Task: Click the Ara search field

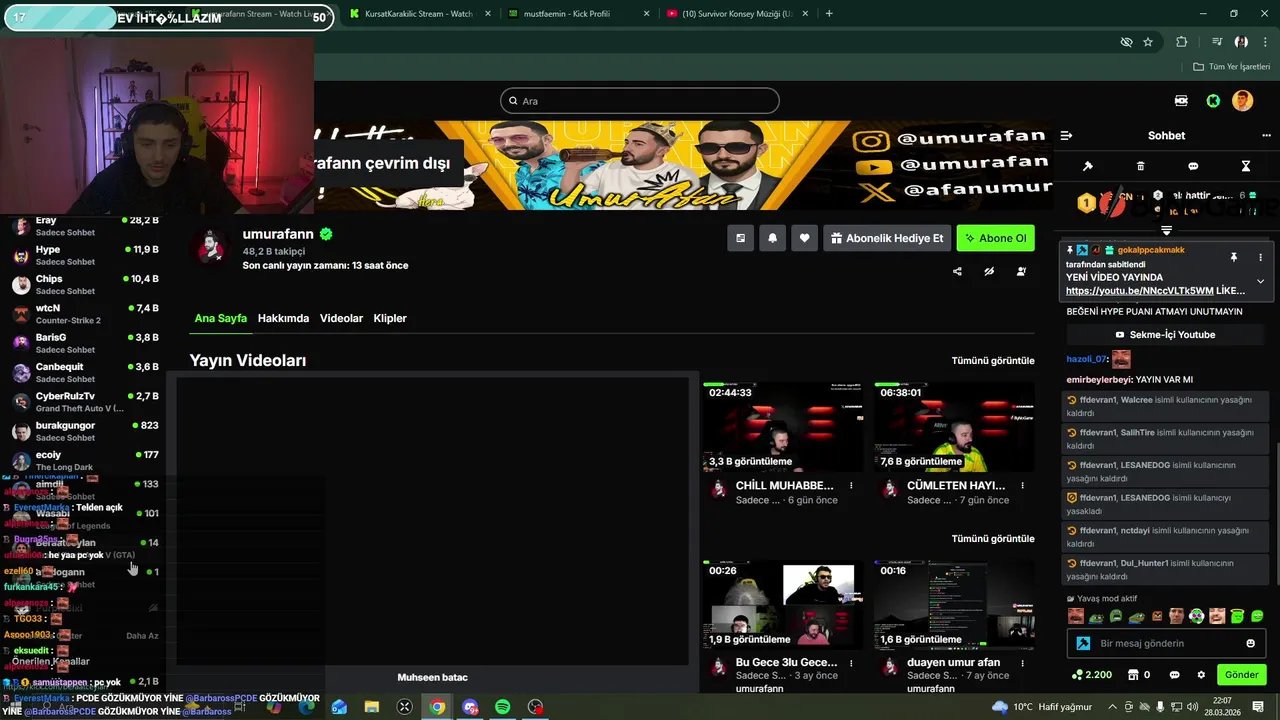Action: 640,101
